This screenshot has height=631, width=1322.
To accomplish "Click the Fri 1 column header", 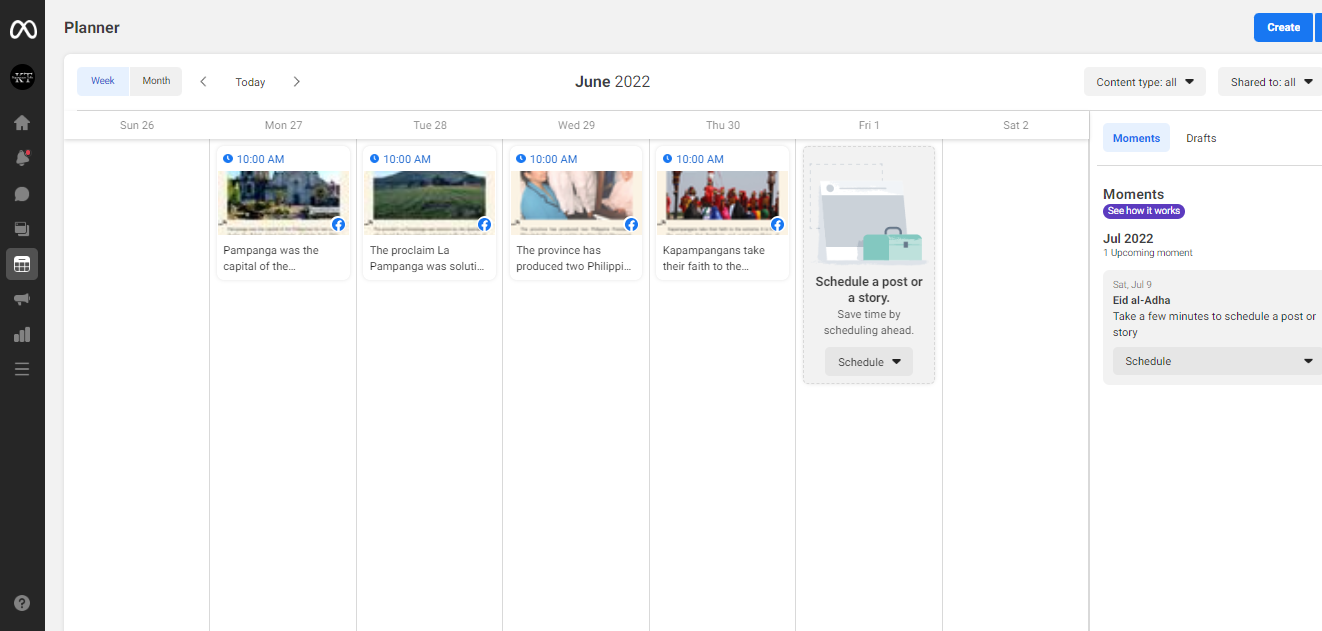I will [869, 125].
